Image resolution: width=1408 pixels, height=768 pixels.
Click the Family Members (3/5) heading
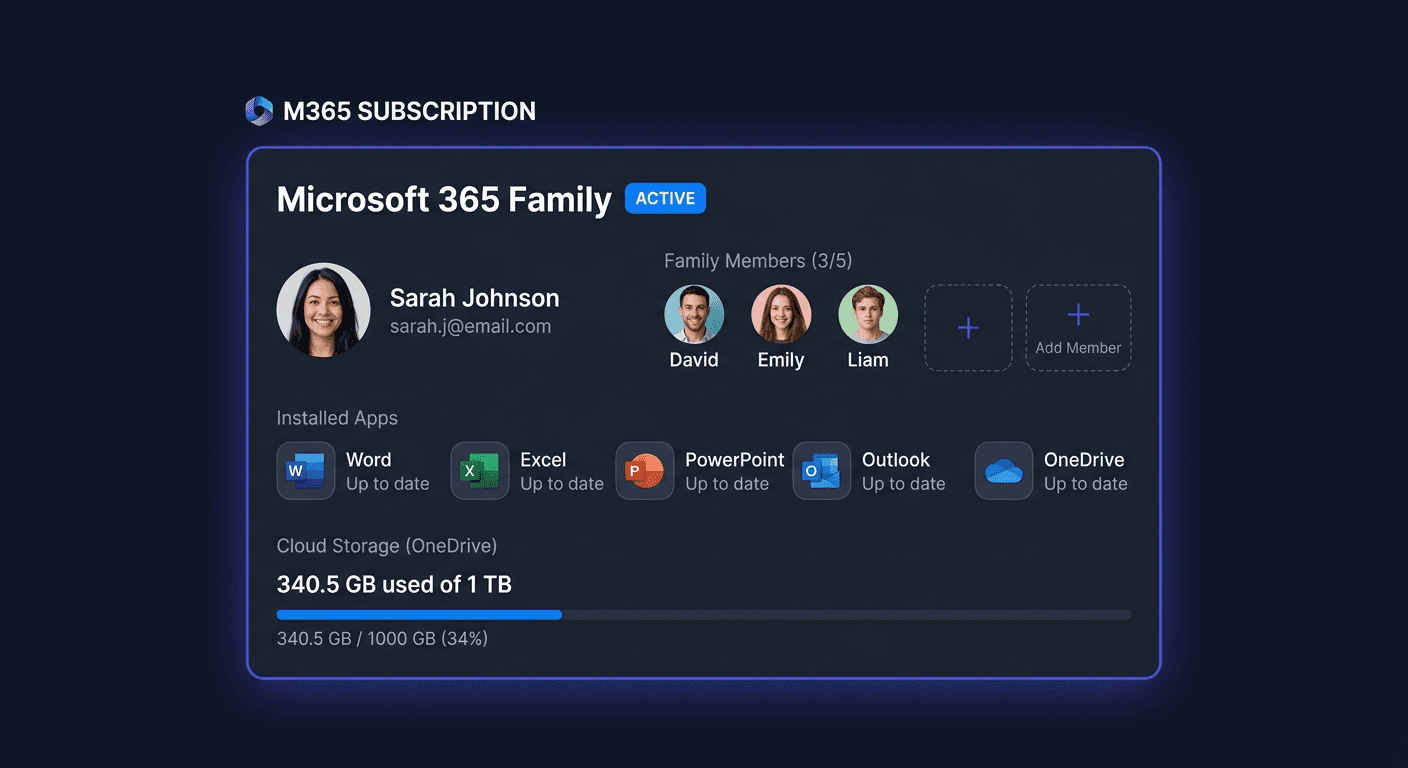(757, 260)
